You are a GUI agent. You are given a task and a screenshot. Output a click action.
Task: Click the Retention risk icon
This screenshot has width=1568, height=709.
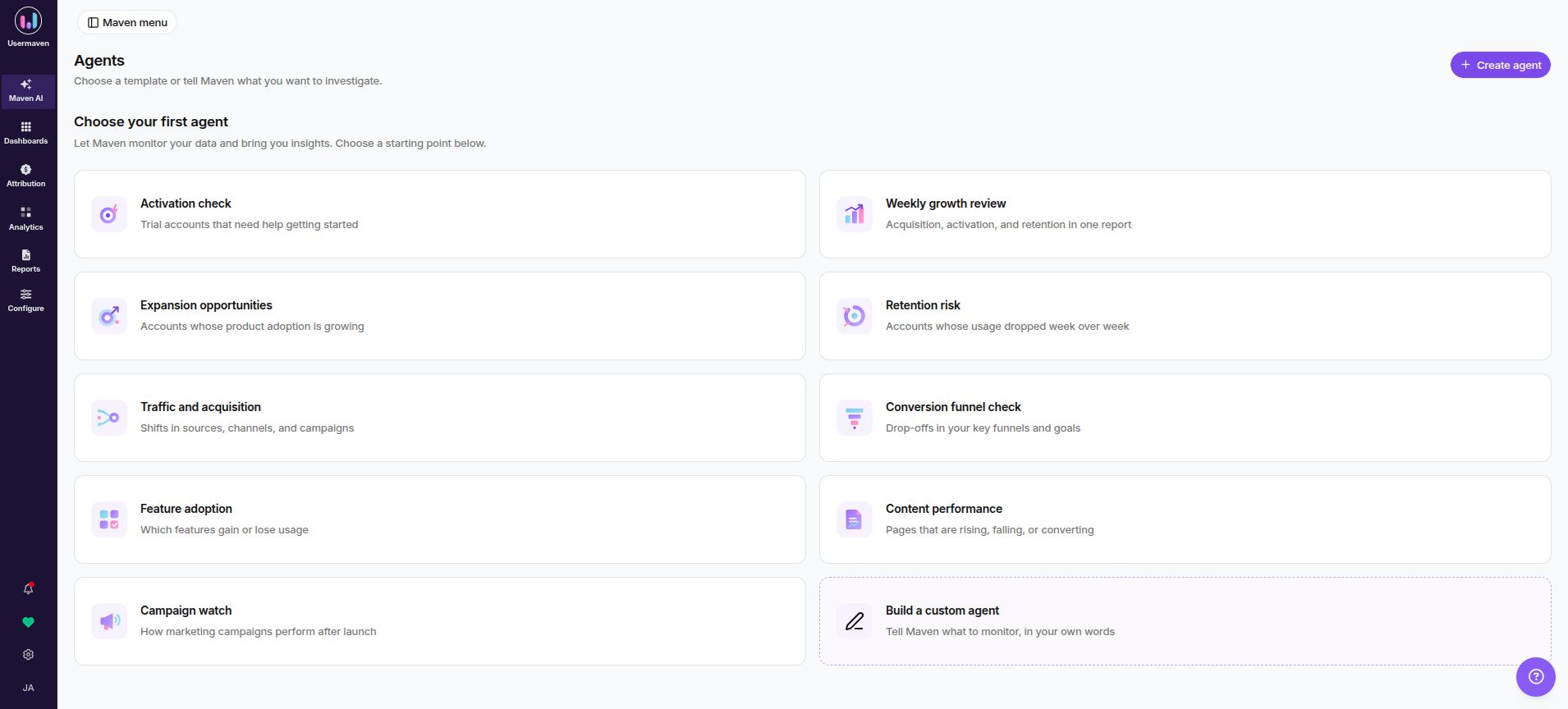(855, 316)
